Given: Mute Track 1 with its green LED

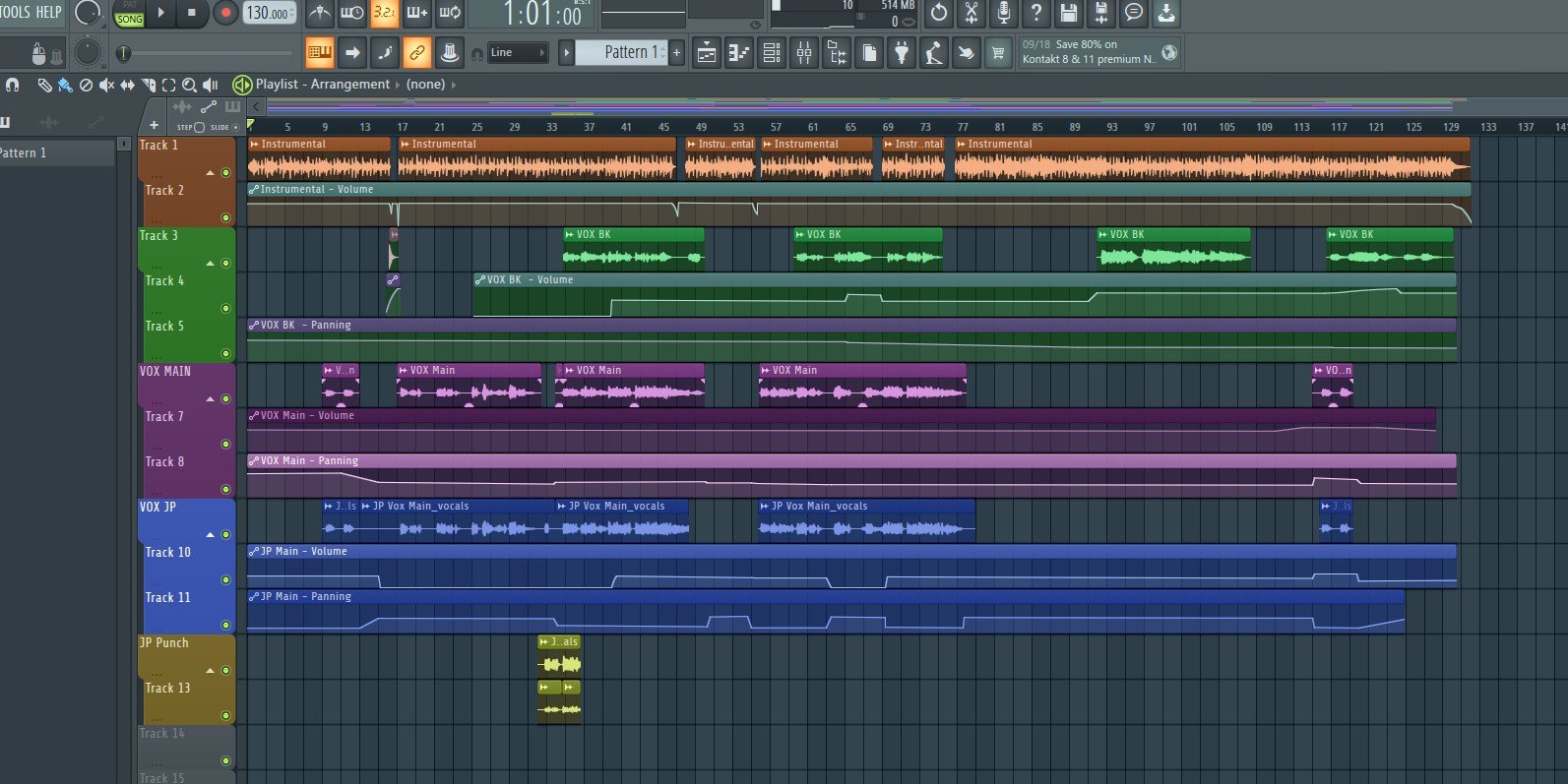Looking at the screenshot, I should coord(225,173).
